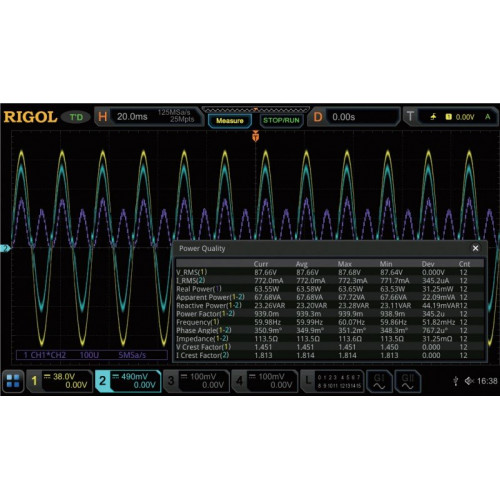Image resolution: width=500 pixels, height=500 pixels.
Task: Click the orange trigger position marker
Action: (x=255, y=136)
